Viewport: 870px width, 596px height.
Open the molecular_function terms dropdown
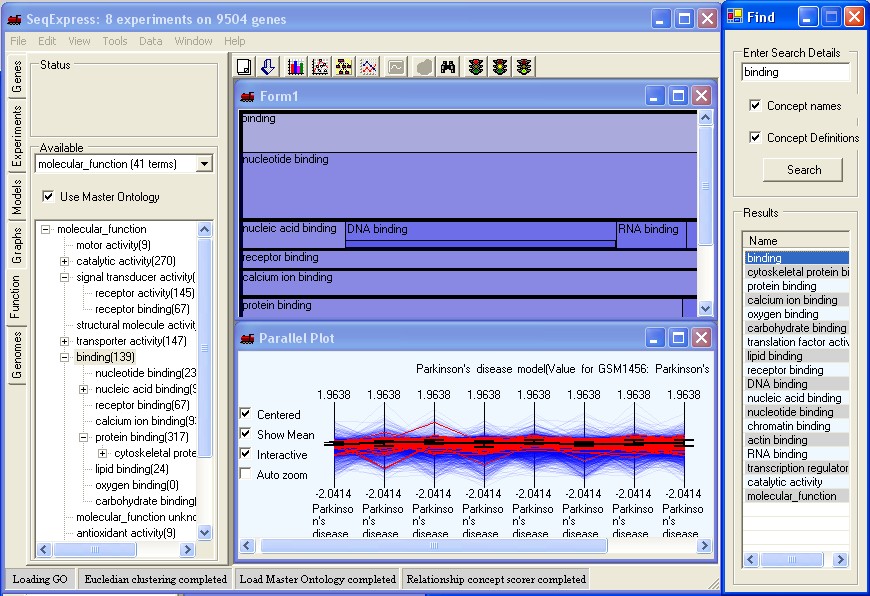(204, 164)
